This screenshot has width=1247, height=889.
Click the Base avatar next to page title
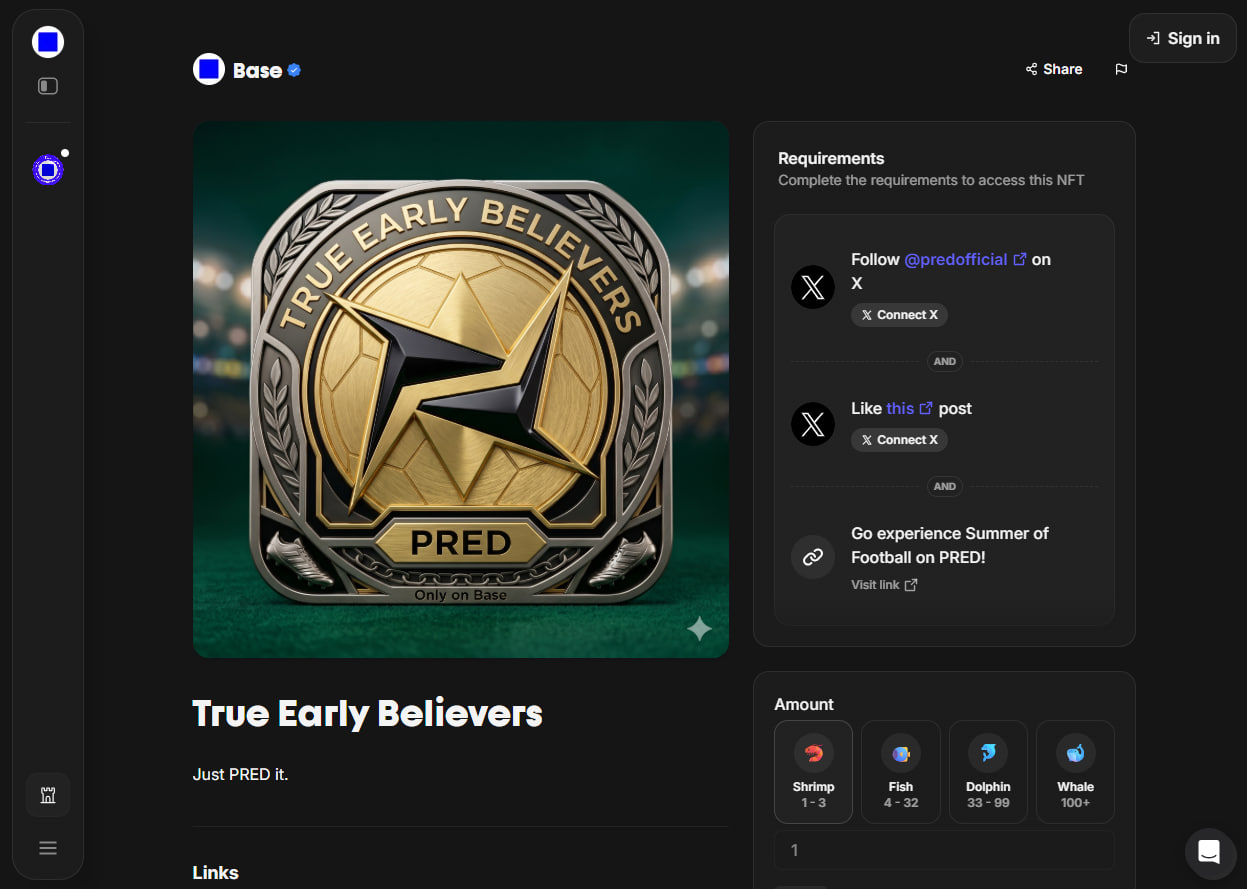209,69
